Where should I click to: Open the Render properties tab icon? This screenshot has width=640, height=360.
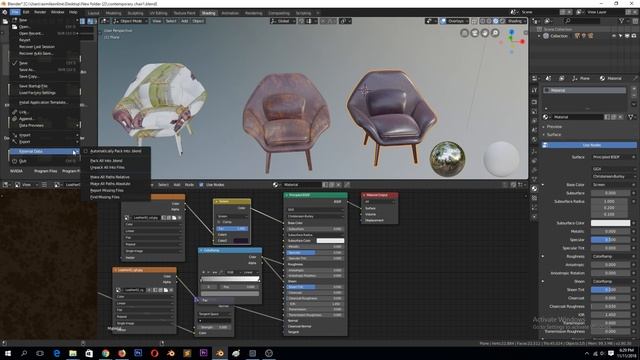[534, 102]
